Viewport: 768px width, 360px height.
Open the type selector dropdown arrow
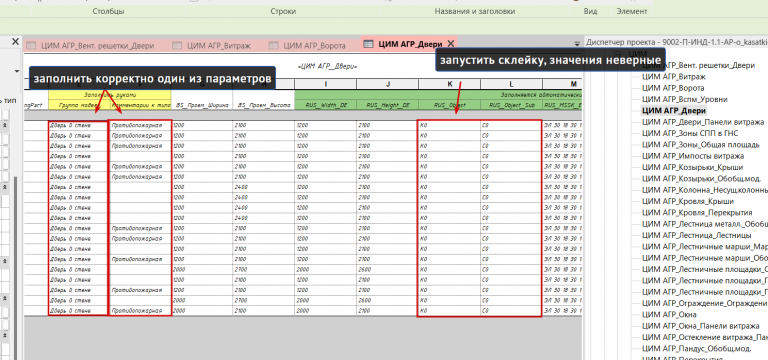[x=17, y=72]
